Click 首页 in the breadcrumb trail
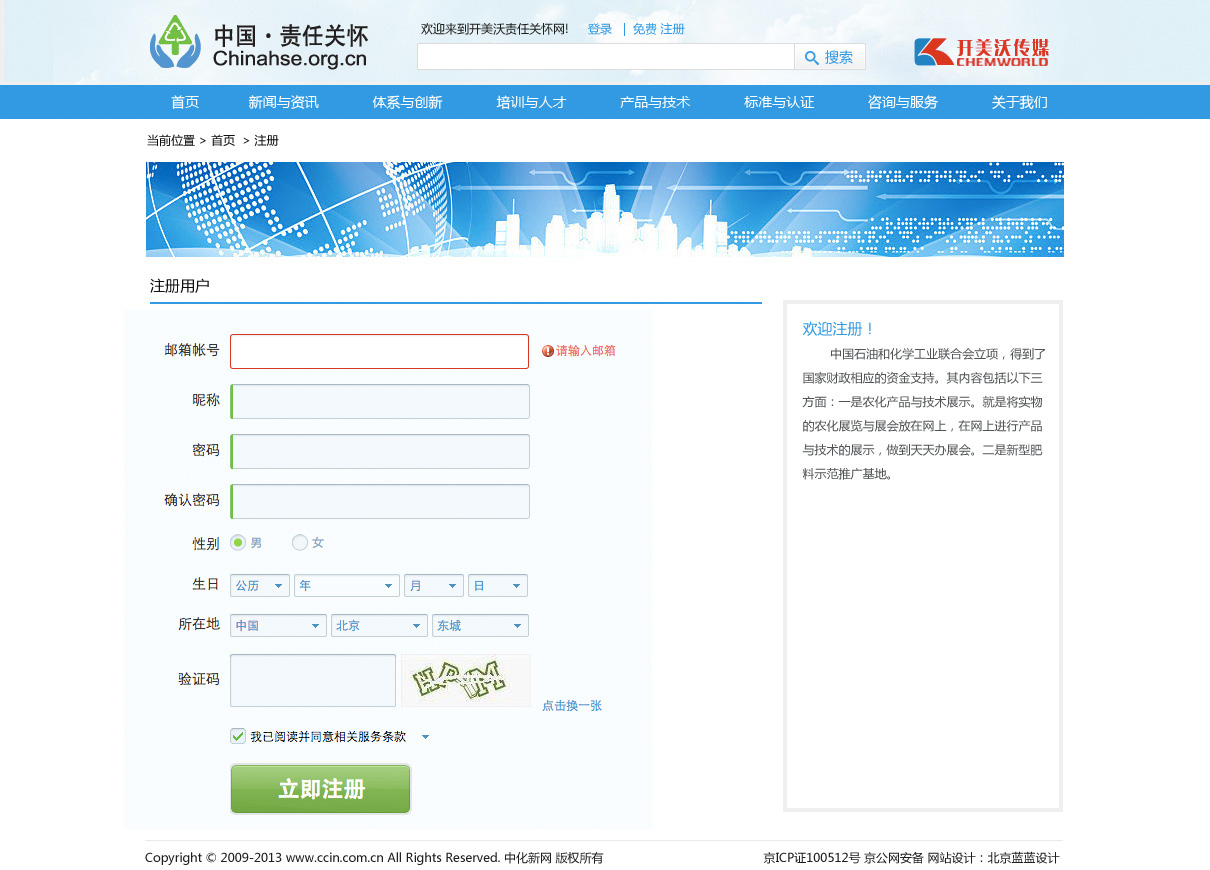This screenshot has height=870, width=1210. click(223, 140)
